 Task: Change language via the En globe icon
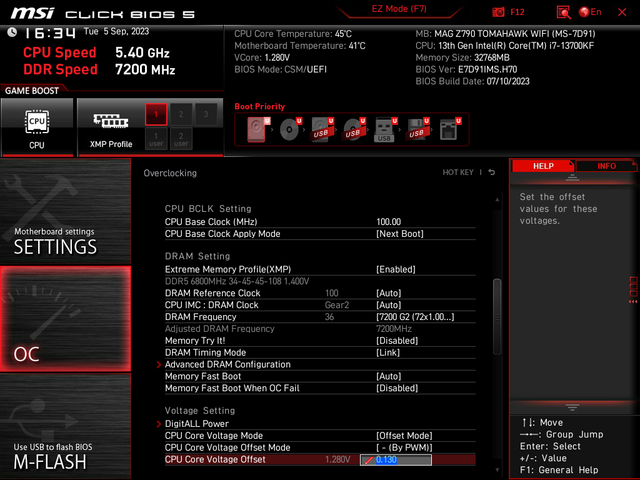coord(590,12)
